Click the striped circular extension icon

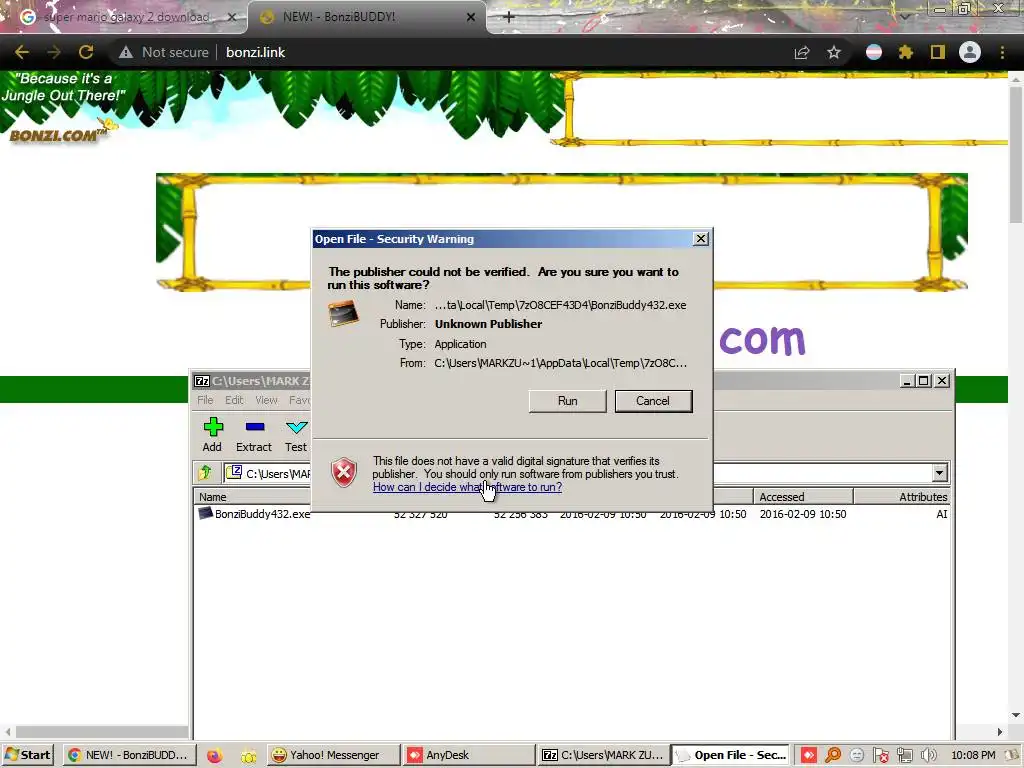click(874, 52)
